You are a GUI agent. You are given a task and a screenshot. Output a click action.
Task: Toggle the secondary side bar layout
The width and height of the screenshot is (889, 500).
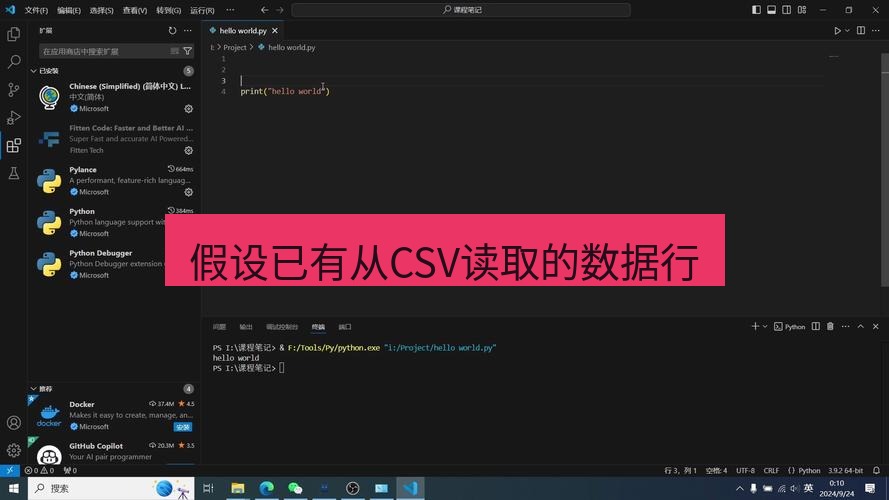(x=787, y=10)
